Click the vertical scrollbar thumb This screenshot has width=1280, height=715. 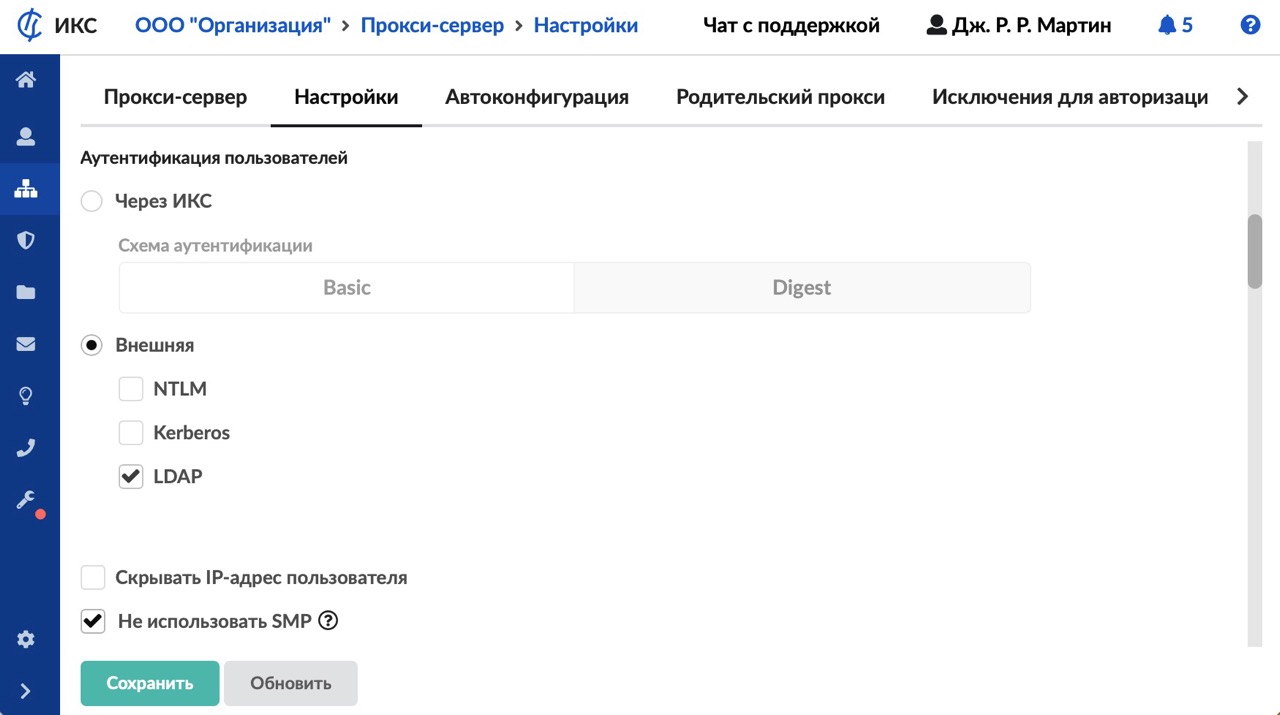coord(1254,251)
